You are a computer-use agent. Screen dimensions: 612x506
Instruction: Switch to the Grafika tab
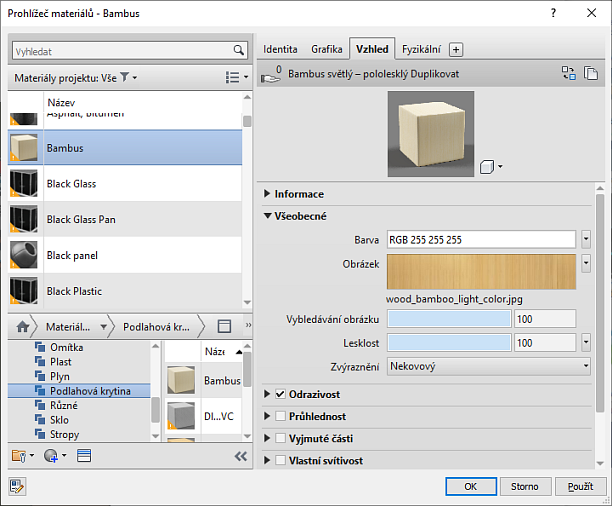[x=327, y=48]
